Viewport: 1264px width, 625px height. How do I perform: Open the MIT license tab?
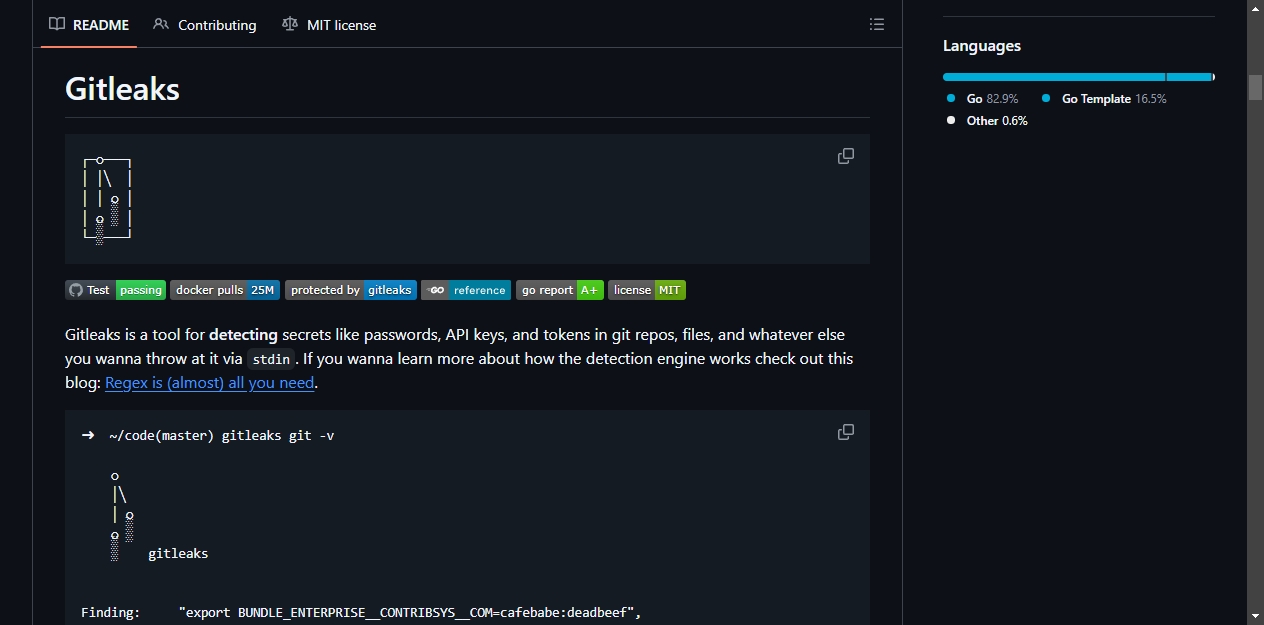tap(329, 25)
